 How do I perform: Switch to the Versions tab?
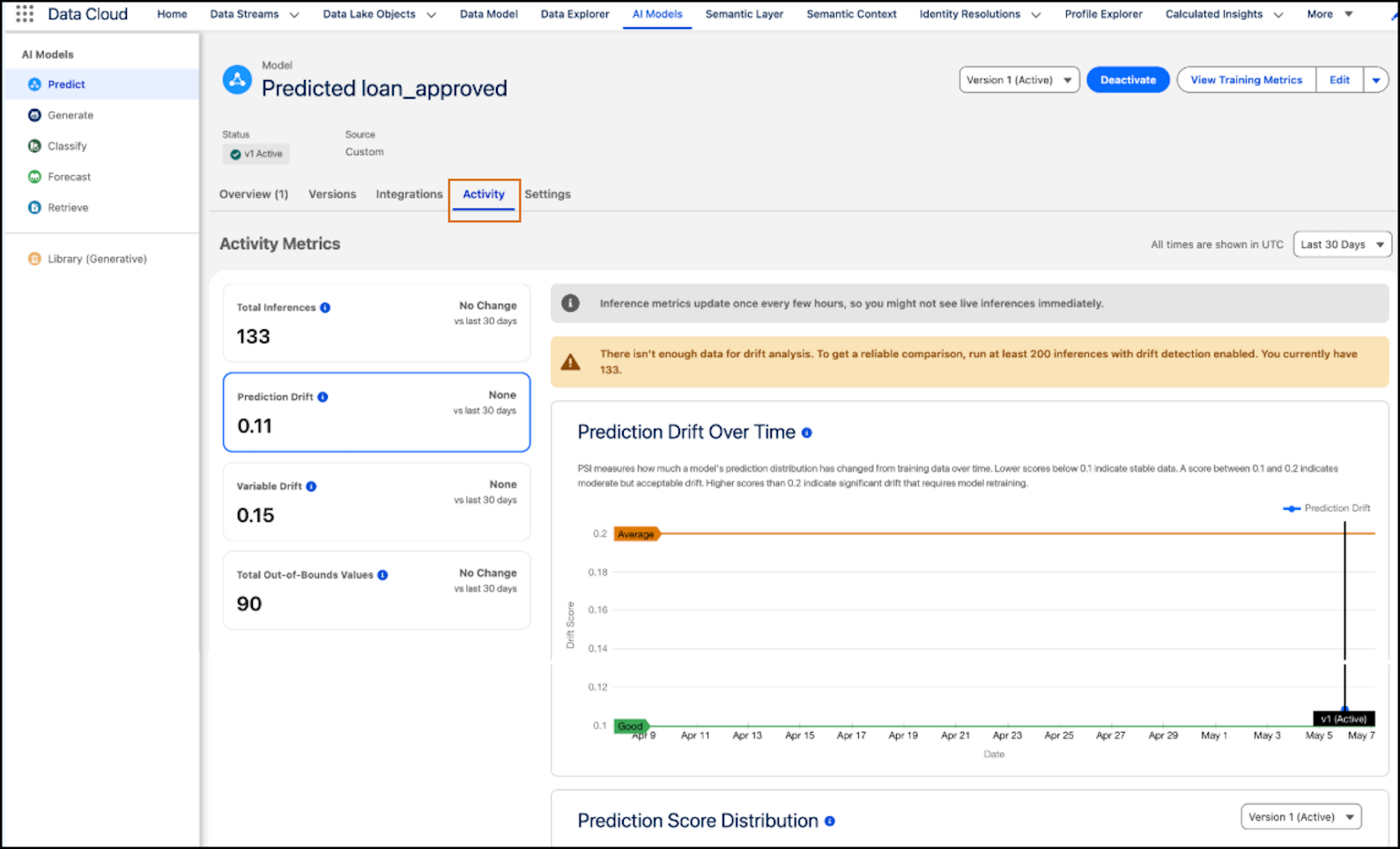(x=332, y=194)
